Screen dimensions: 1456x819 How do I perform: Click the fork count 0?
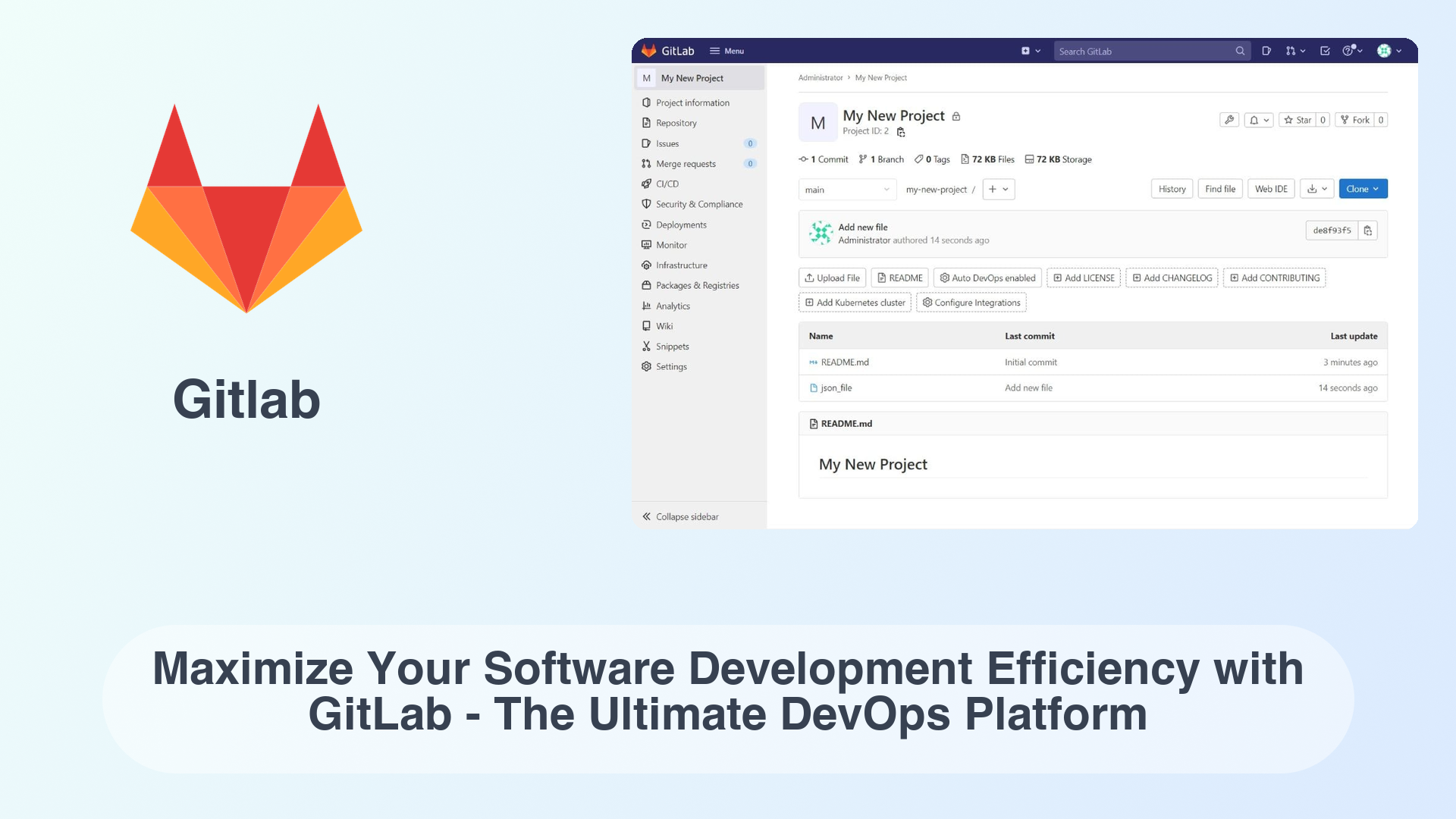click(x=1381, y=120)
